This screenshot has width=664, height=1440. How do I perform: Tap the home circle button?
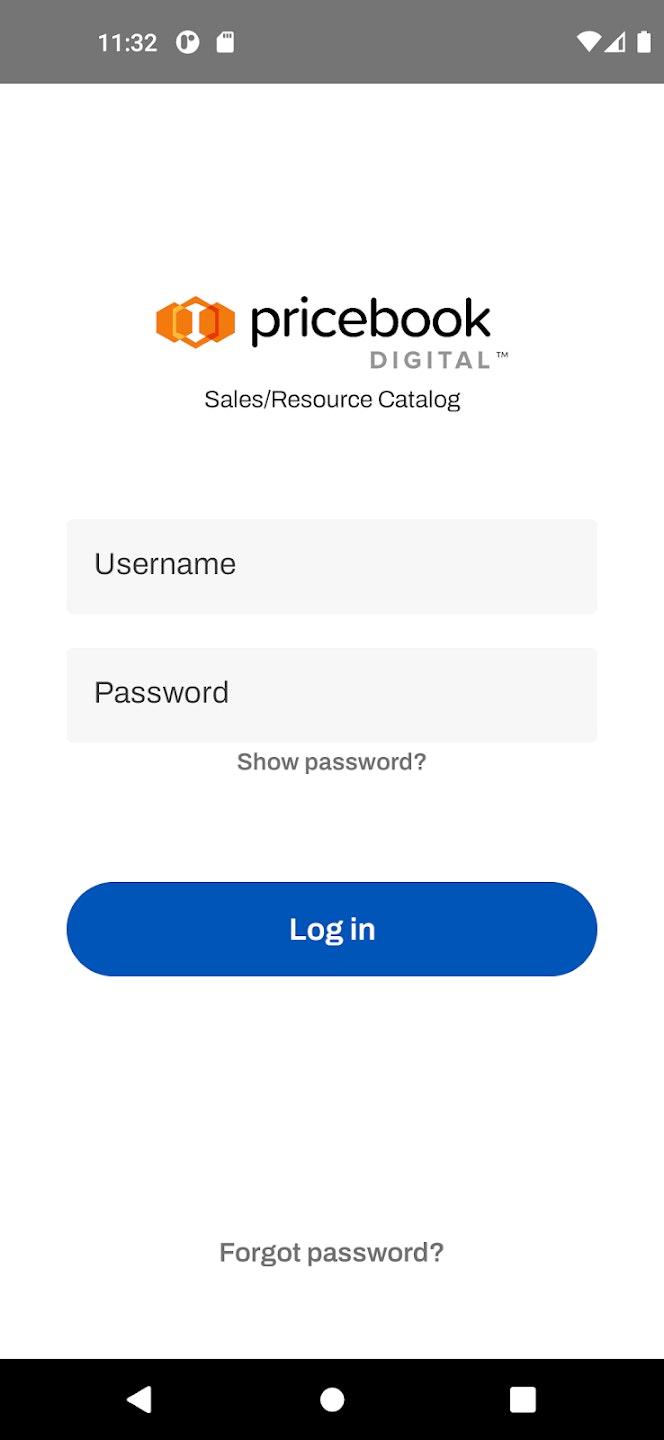click(331, 1399)
